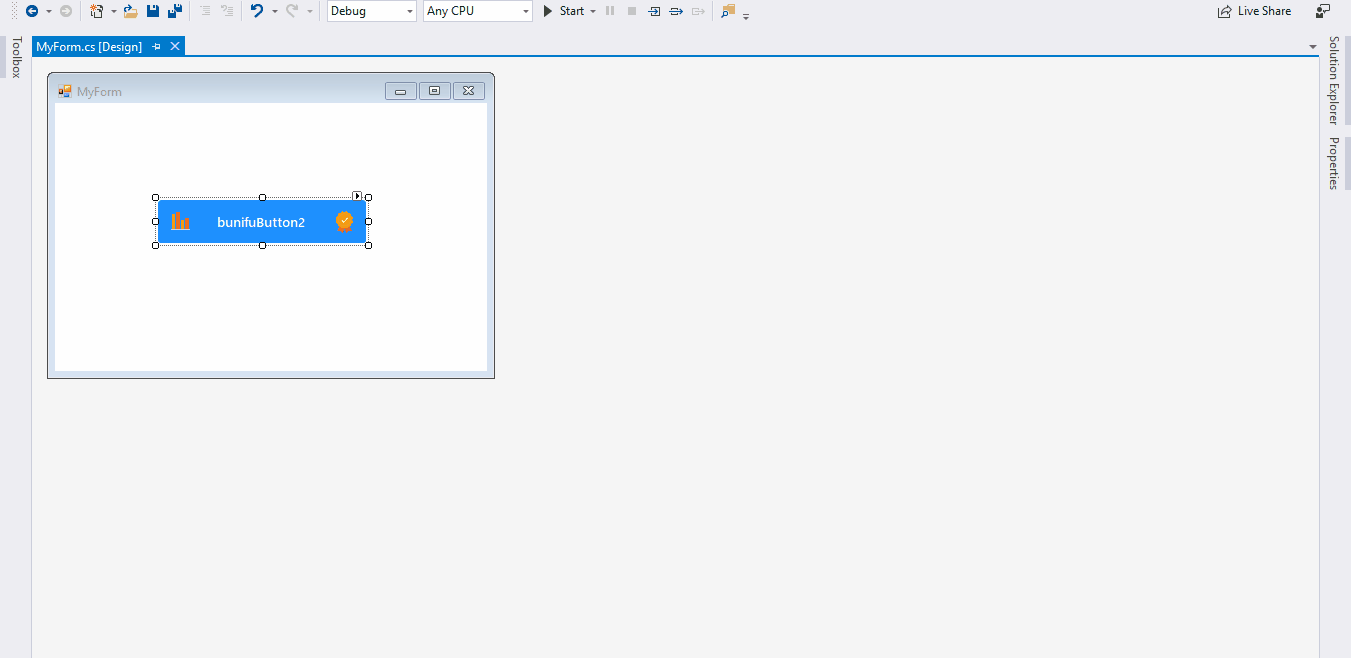The image size is (1351, 658).
Task: Click the Navigate Forward arrow icon
Action: (66, 11)
